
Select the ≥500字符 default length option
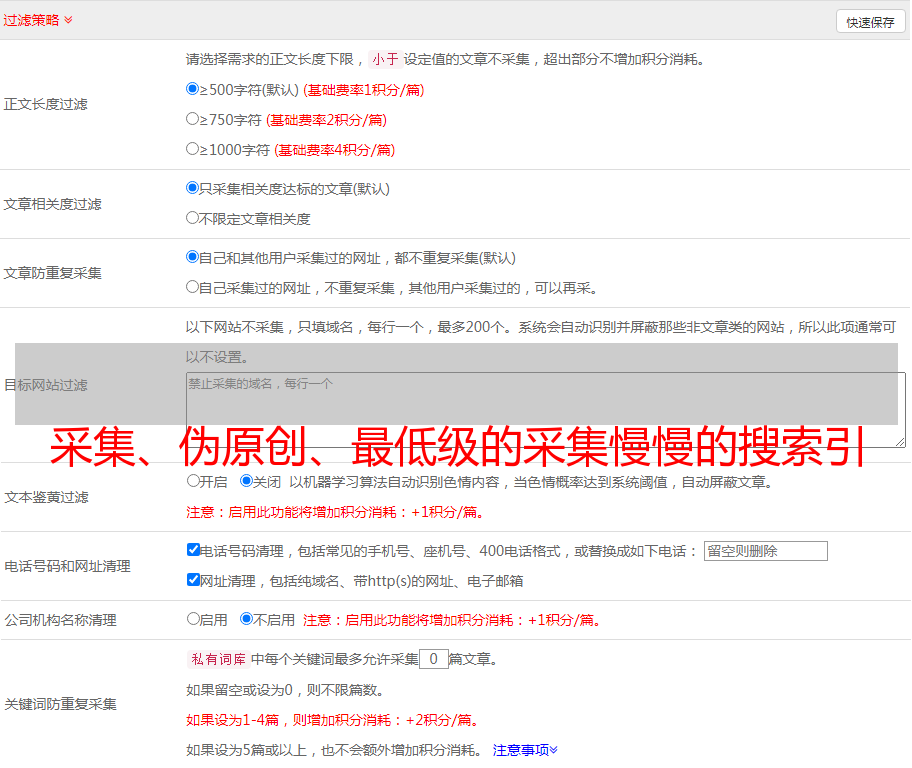coord(193,89)
